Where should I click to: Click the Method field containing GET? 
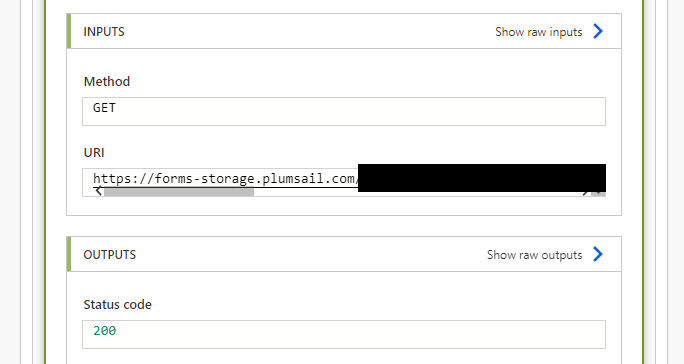click(x=344, y=111)
